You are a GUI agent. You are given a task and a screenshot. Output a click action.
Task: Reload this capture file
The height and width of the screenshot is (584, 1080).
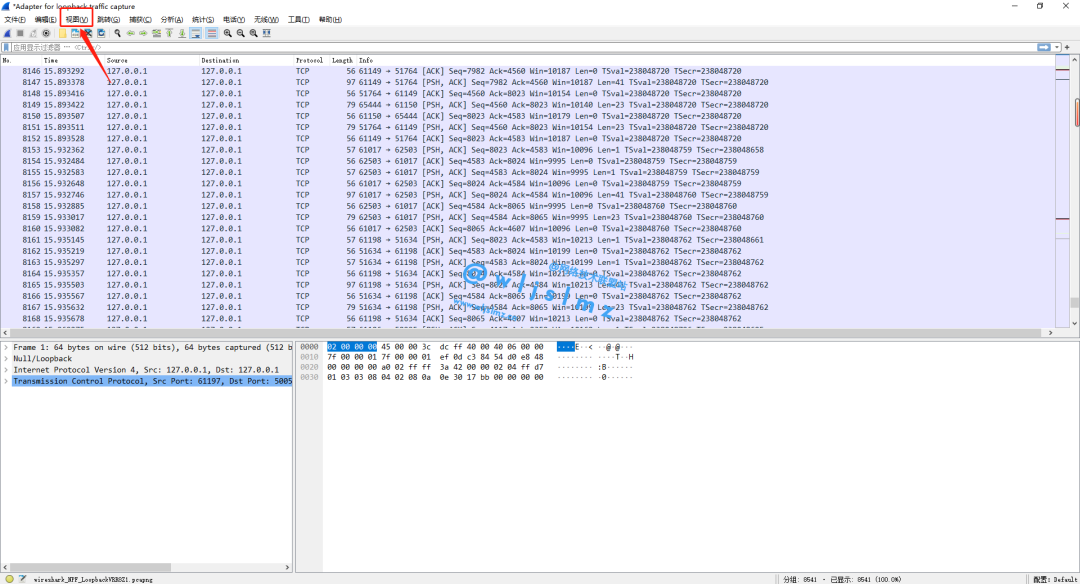(101, 33)
